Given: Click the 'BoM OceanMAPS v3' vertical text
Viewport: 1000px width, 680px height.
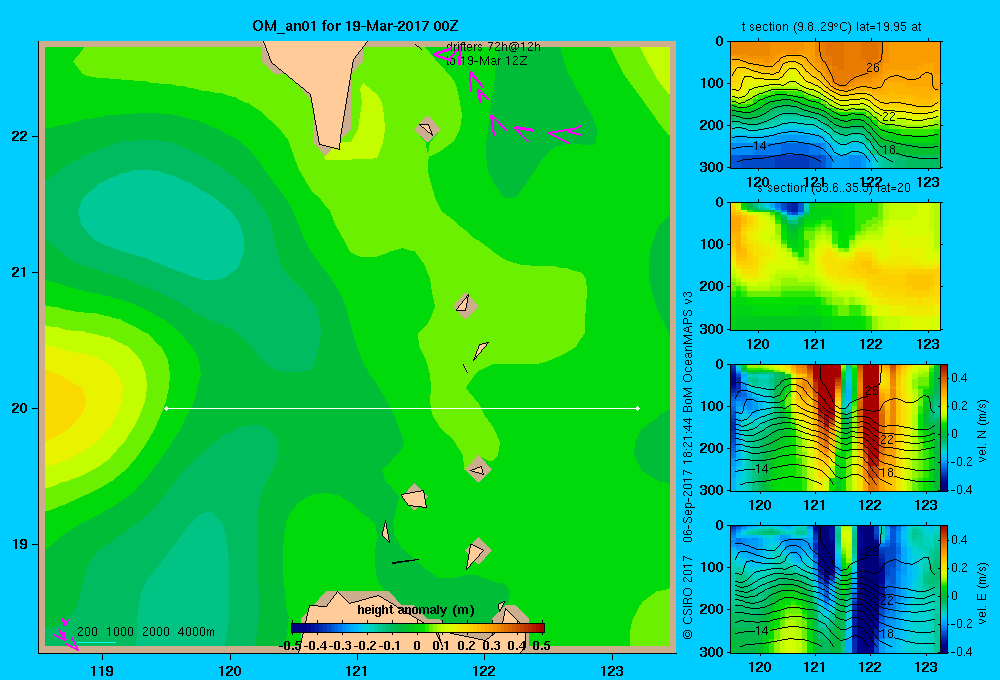Looking at the screenshot, I should tap(688, 351).
